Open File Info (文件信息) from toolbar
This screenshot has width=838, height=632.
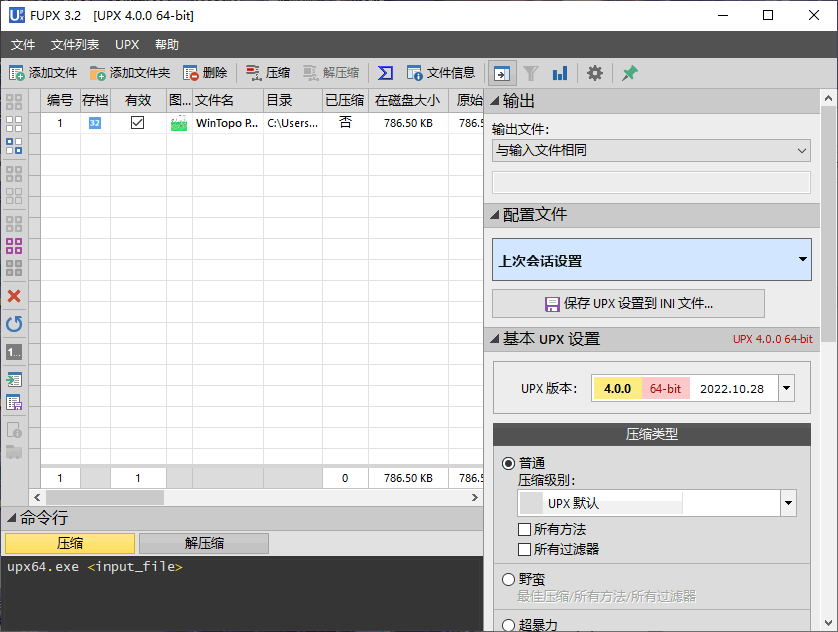[x=440, y=73]
